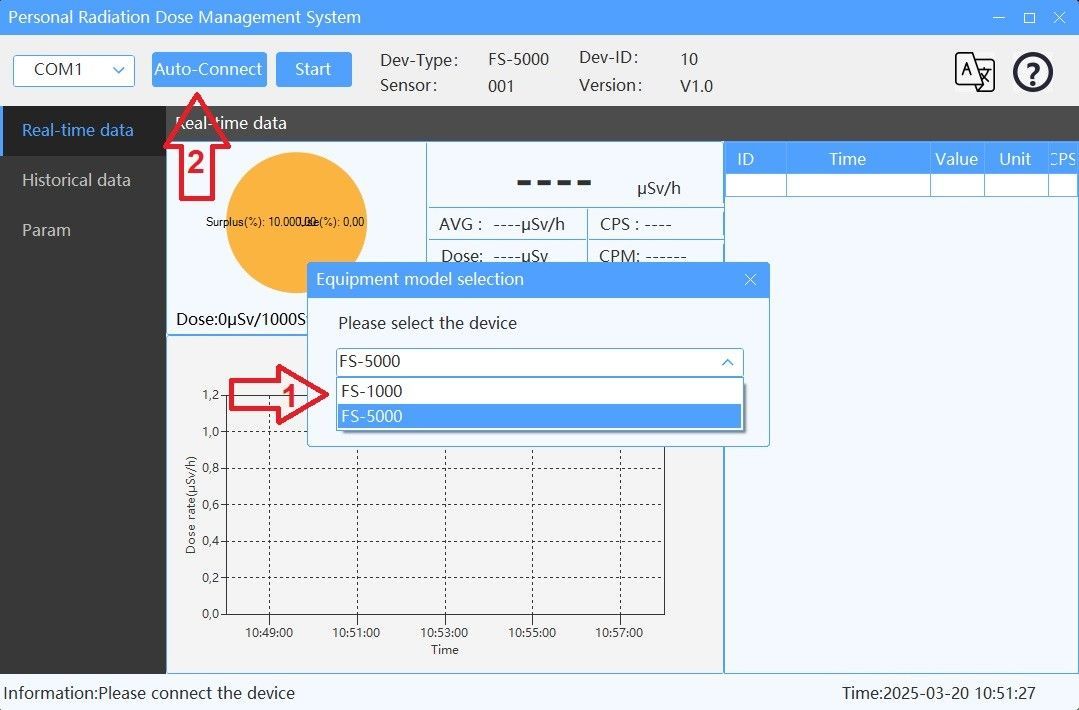
Task: Open the Param tab
Action: click(46, 230)
